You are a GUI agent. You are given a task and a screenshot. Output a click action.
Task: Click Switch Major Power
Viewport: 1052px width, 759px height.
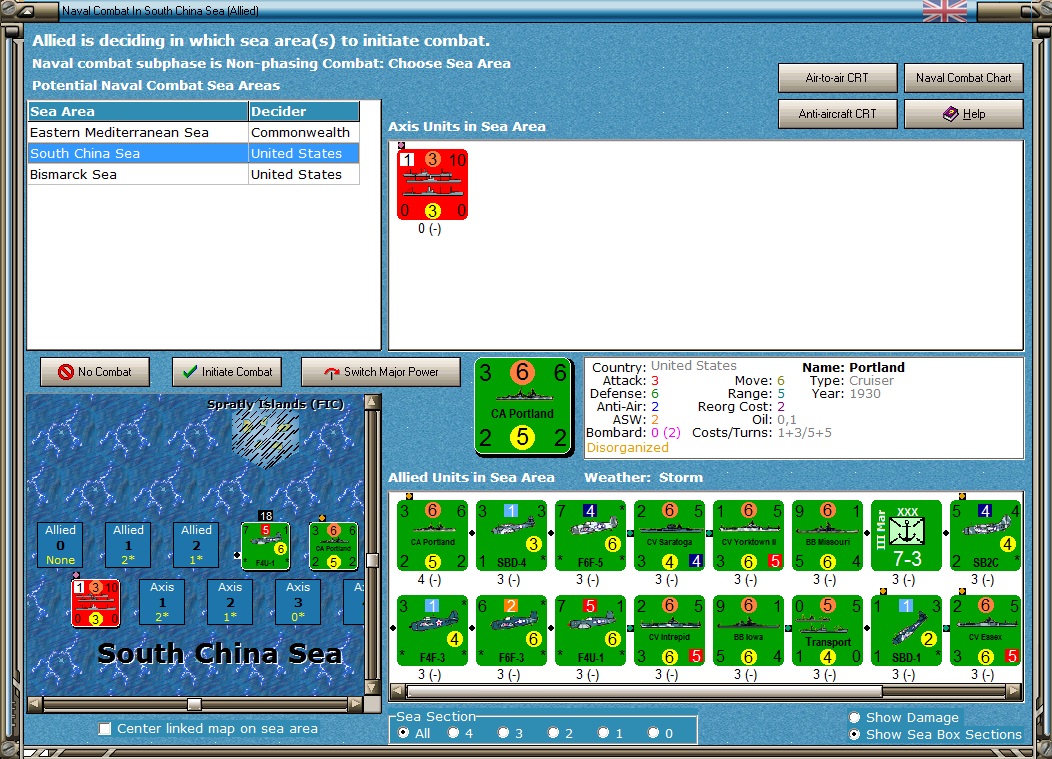pyautogui.click(x=381, y=372)
